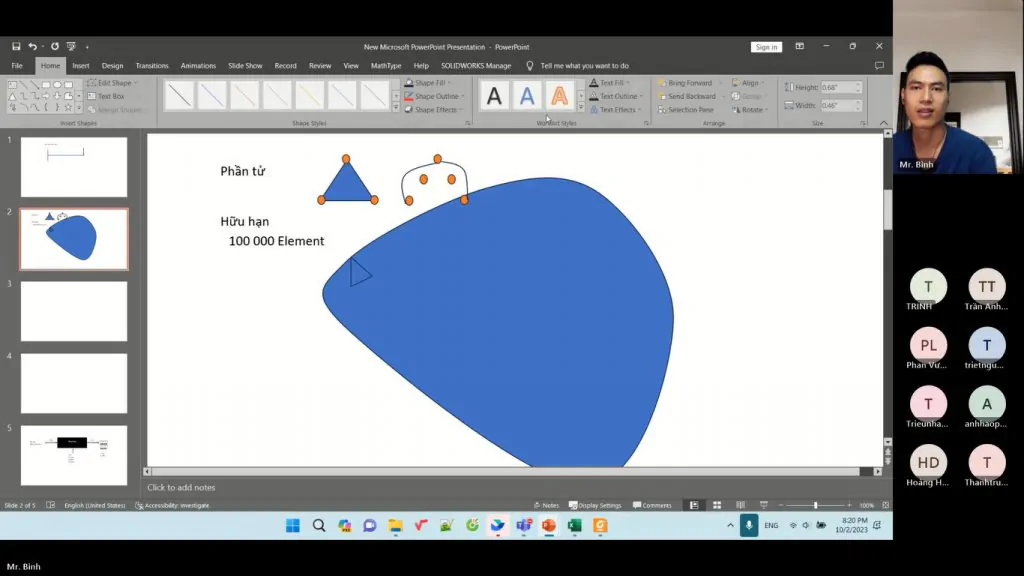
Task: Open the Shape Outline dropdown
Action: pos(434,96)
